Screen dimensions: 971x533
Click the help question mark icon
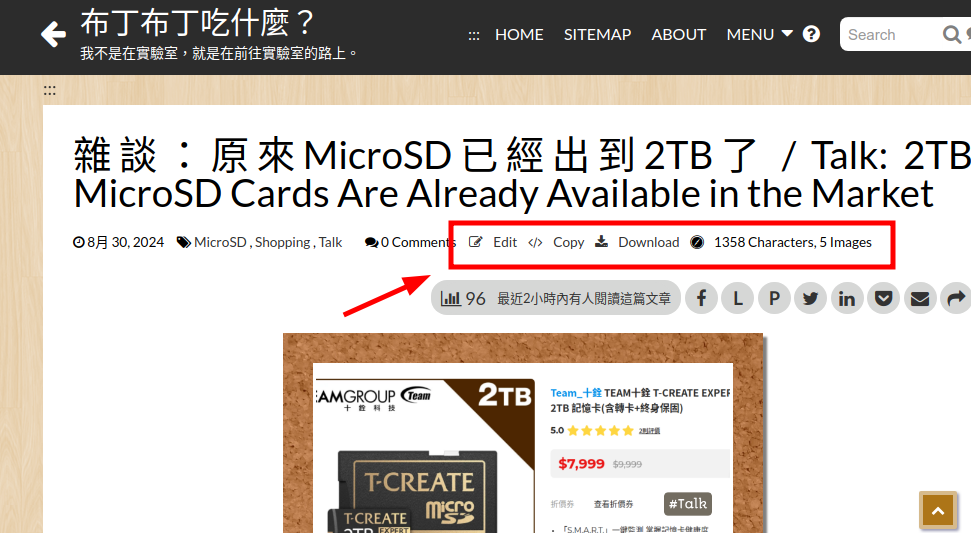(811, 34)
